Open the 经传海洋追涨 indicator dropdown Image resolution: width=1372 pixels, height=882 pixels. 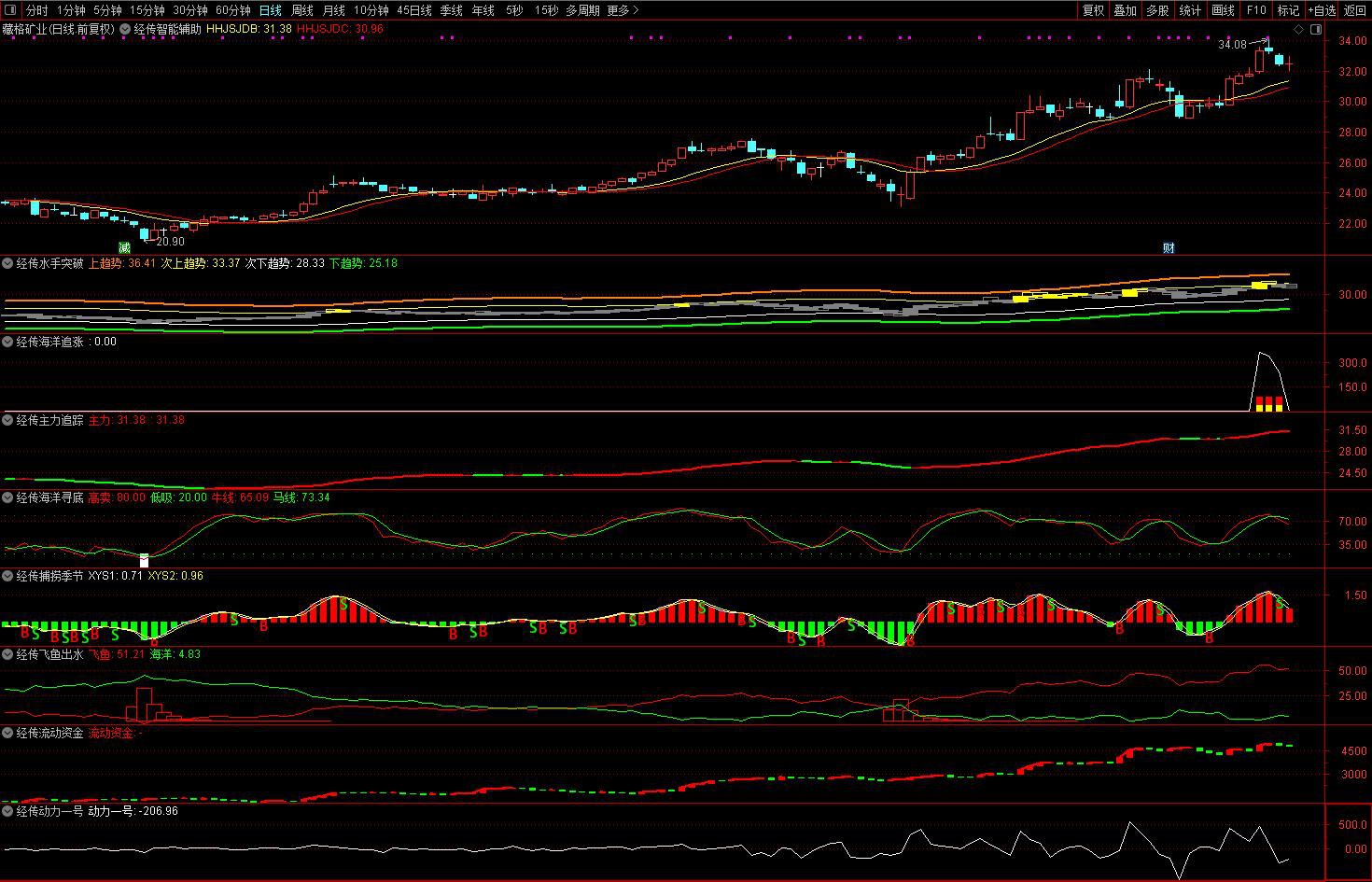pyautogui.click(x=8, y=342)
